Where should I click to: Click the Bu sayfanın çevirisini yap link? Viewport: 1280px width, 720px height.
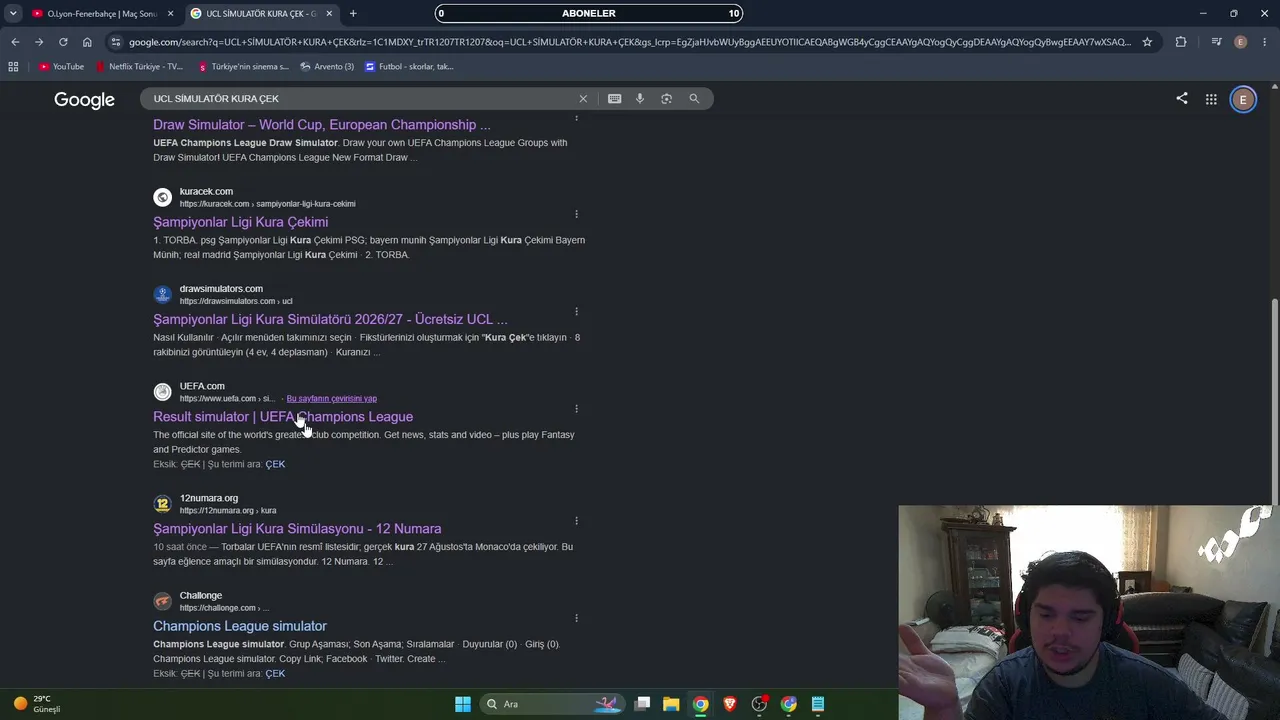click(x=332, y=399)
